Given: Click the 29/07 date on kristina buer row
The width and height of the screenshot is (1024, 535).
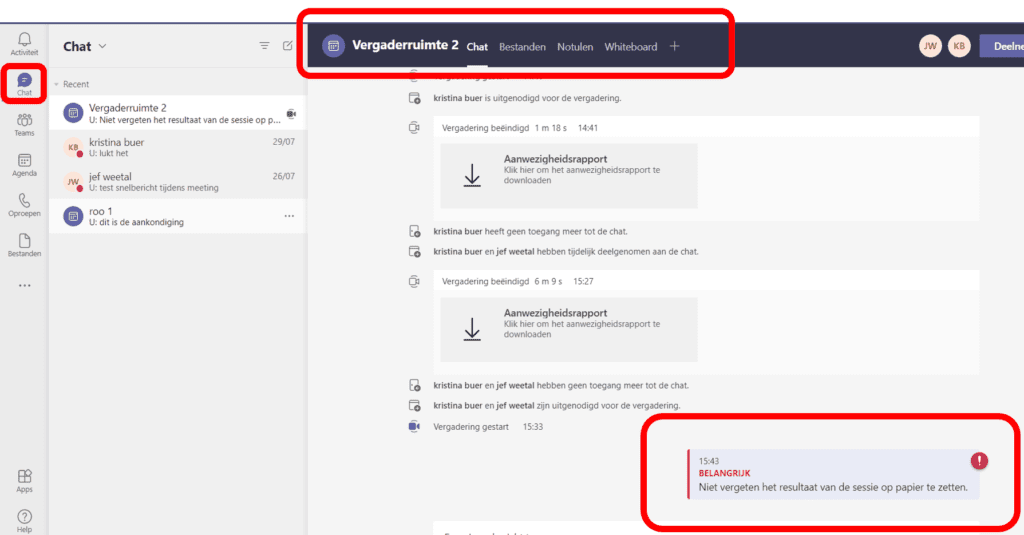Looking at the screenshot, I should pos(283,142).
